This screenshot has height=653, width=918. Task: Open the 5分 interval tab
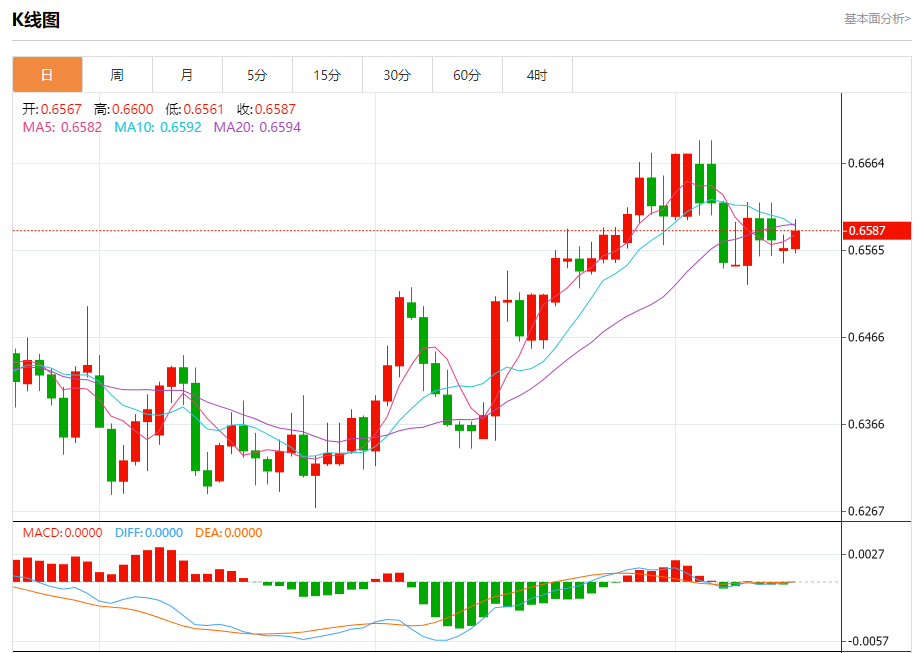[257, 75]
